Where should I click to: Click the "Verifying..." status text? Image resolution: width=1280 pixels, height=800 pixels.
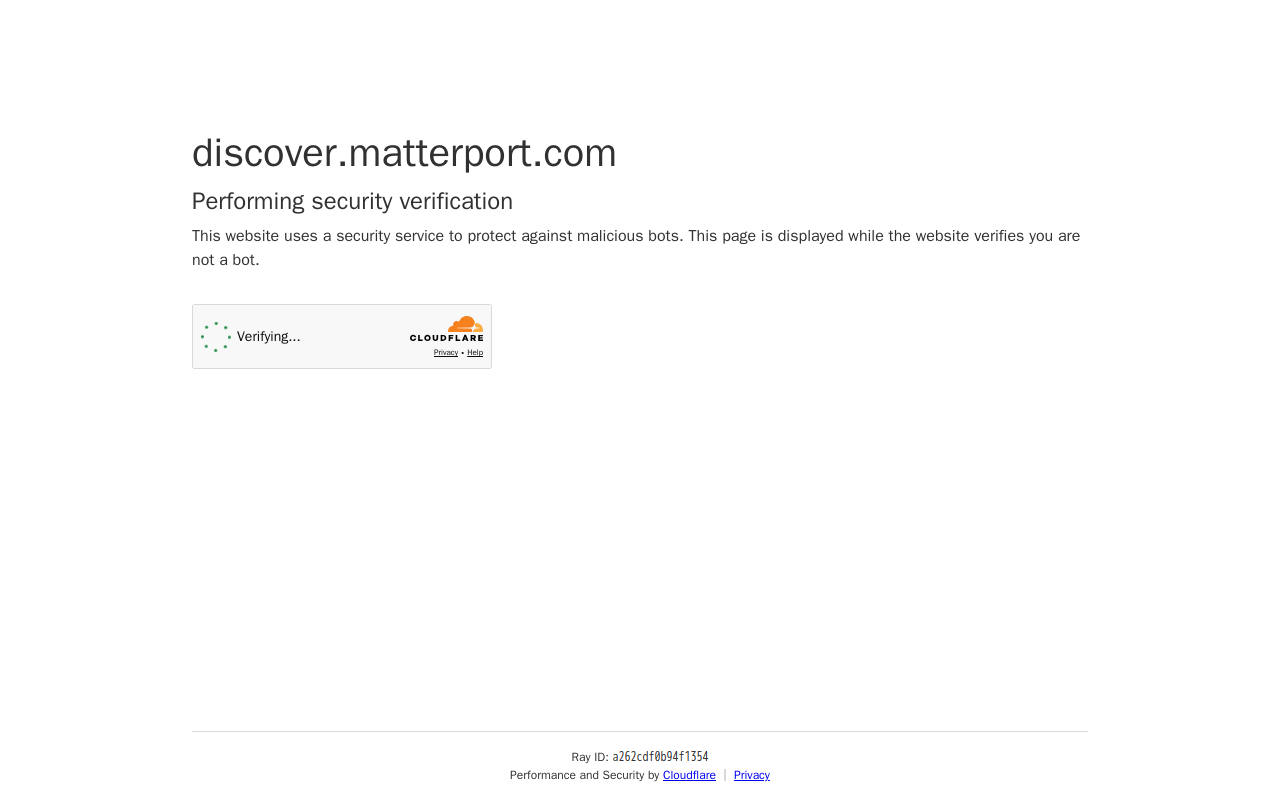pos(269,337)
